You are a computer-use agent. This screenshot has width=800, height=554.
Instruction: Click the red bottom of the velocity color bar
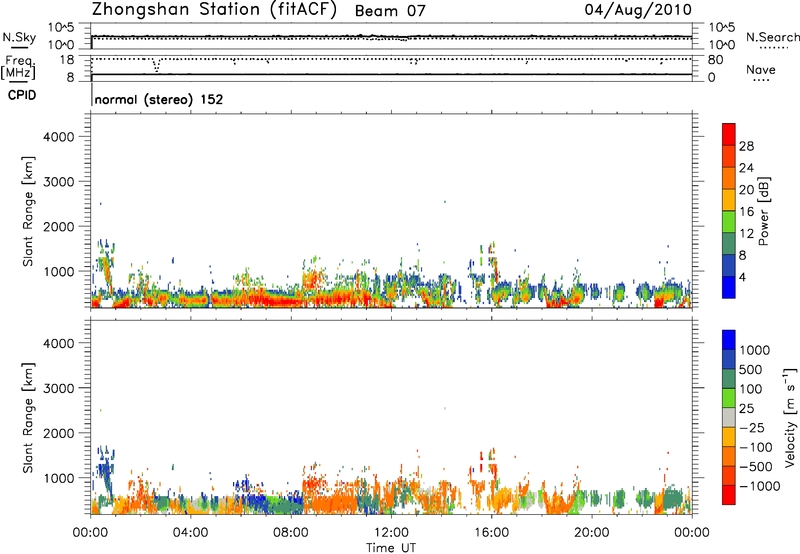coord(729,495)
